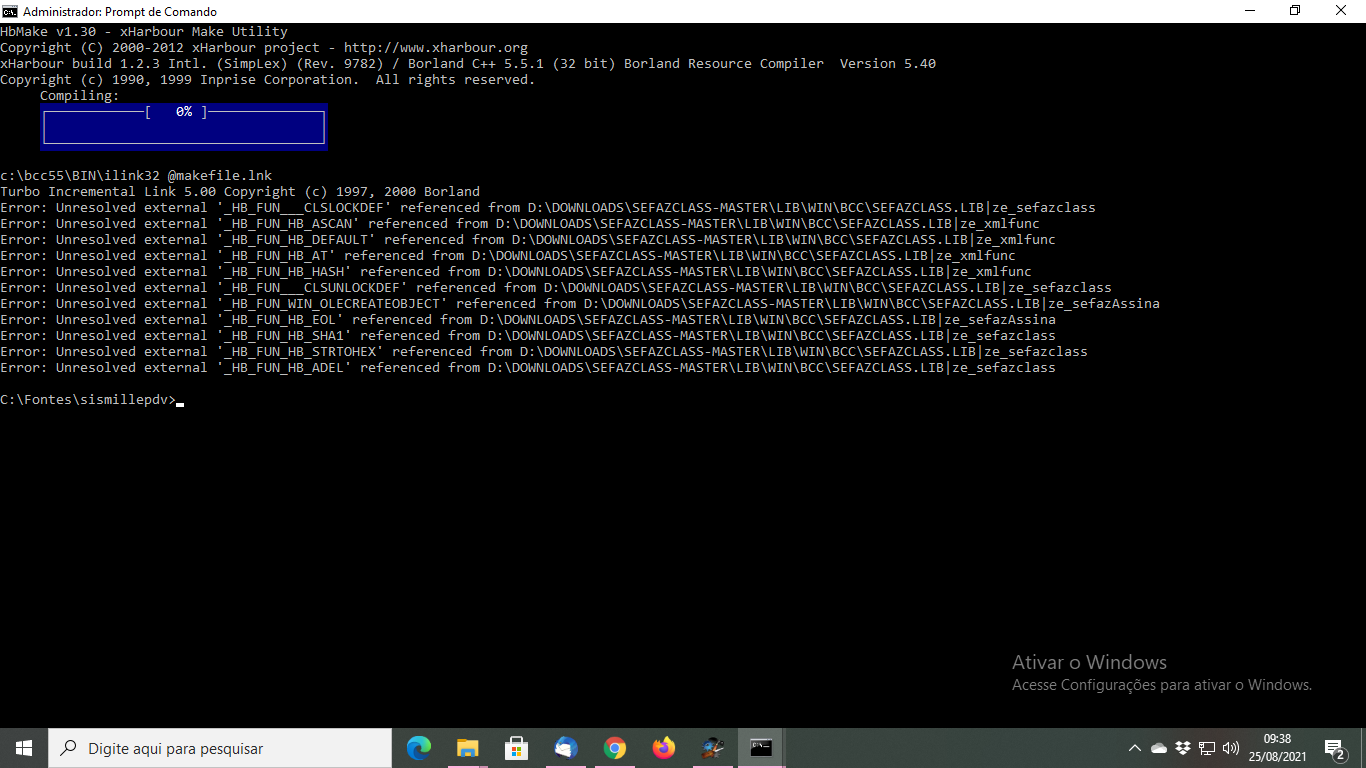Click the '_HB_FUN___CLSUNLOCKDEF' error line
1366x768 pixels.
pyautogui.click(x=556, y=288)
